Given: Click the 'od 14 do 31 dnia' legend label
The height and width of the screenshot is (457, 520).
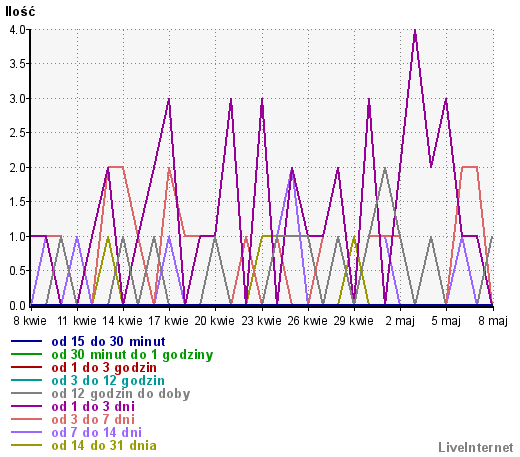Looking at the screenshot, I should tap(104, 446).
